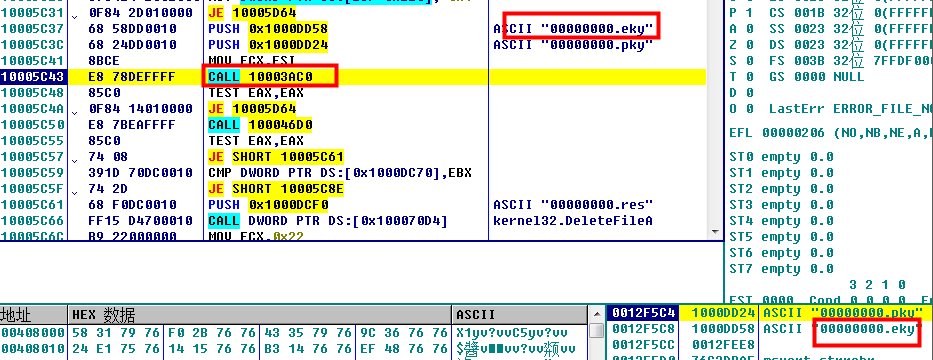Click the 地址 column header in dump pane
Image resolution: width=933 pixels, height=360 pixels.
[x=33, y=314]
